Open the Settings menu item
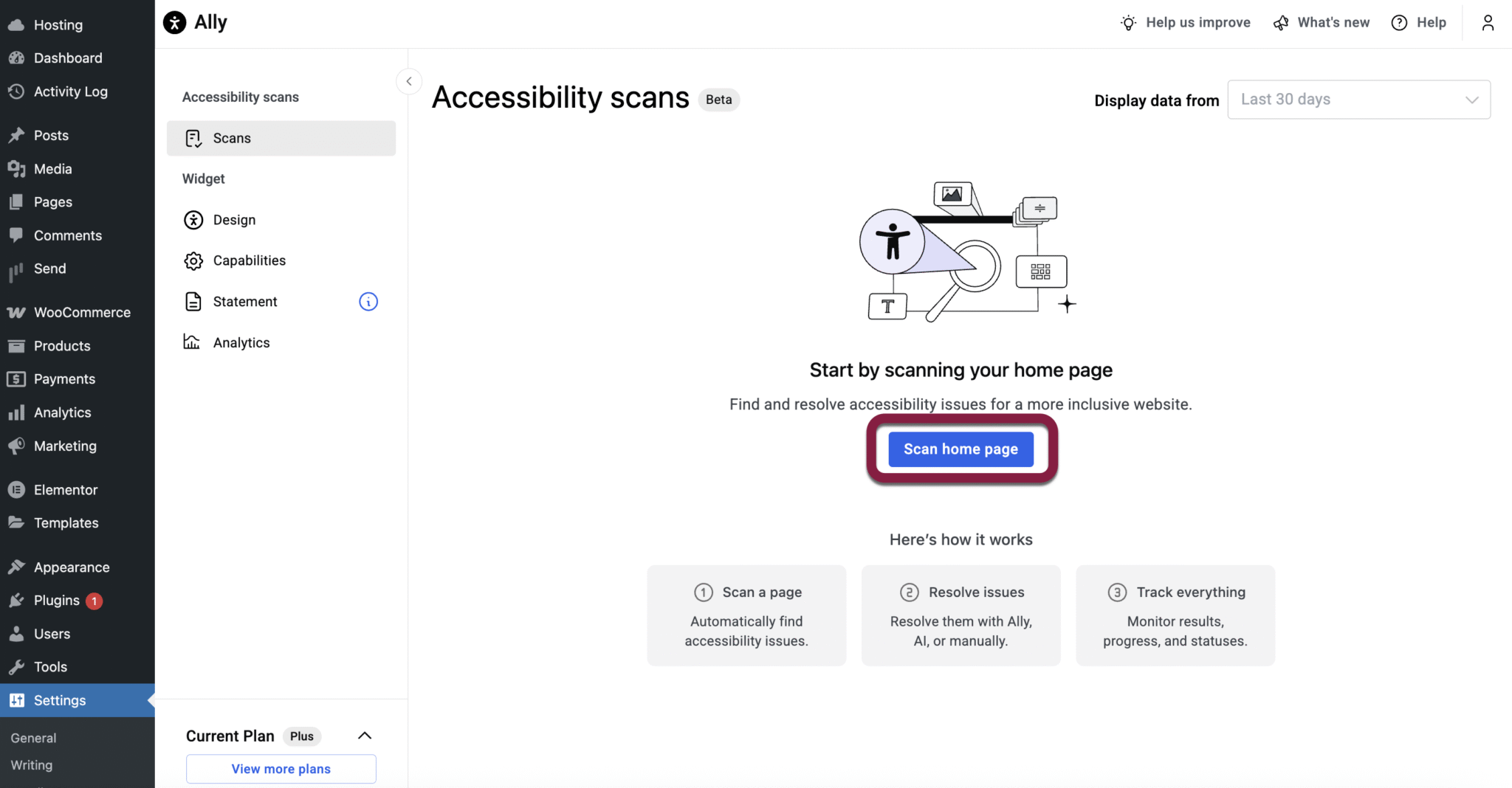 click(59, 700)
